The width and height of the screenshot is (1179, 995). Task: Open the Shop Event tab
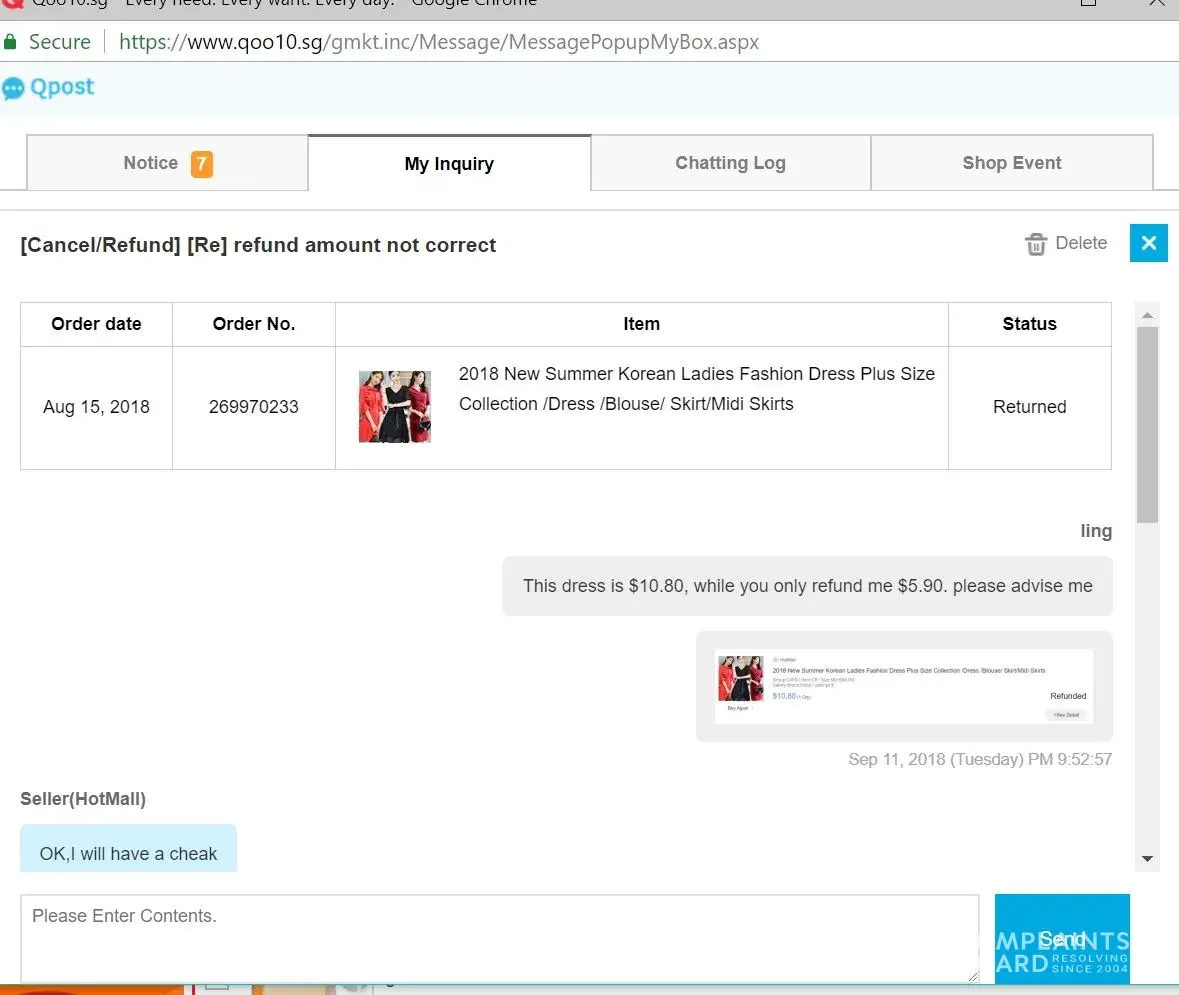pyautogui.click(x=1011, y=163)
